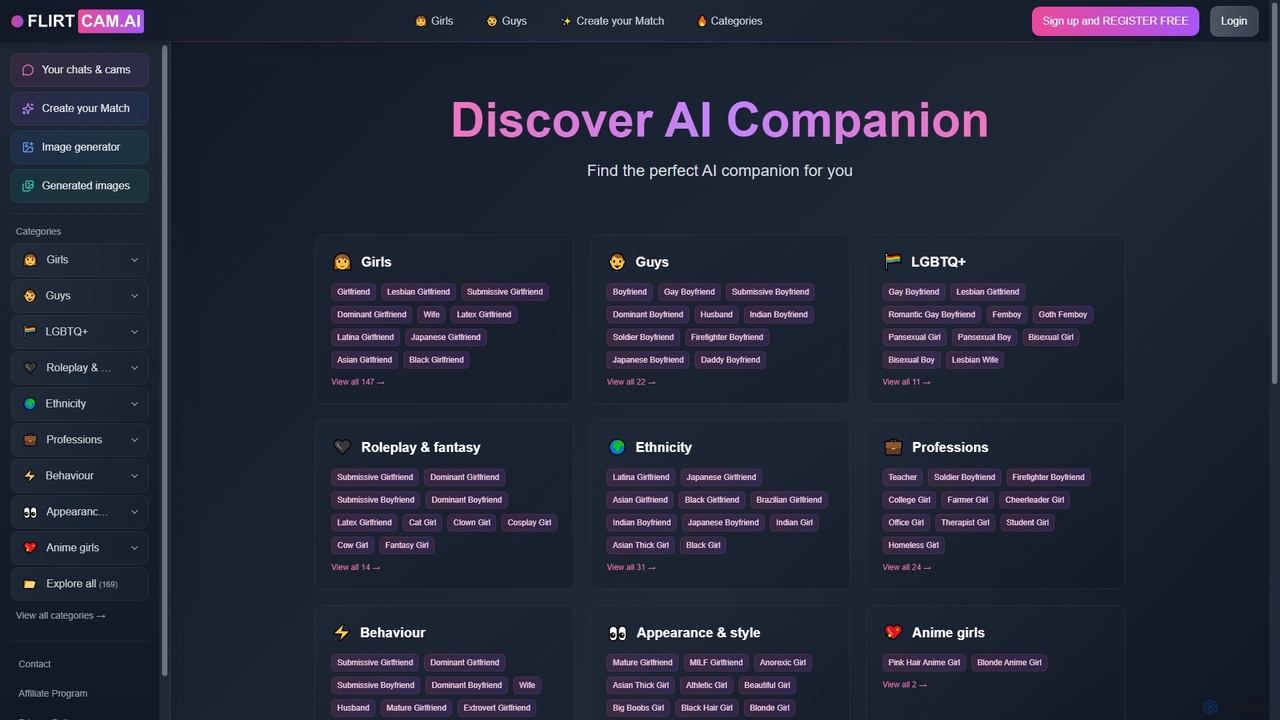This screenshot has height=720, width=1280.
Task: Select the Athletic Girl tag
Action: pyautogui.click(x=706, y=685)
